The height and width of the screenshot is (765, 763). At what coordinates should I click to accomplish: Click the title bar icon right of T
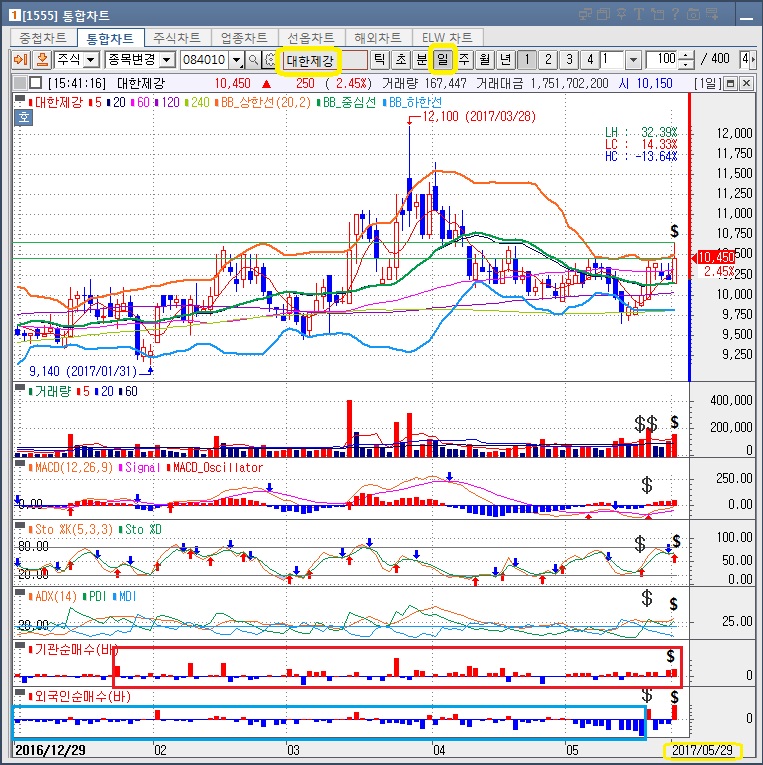tap(657, 14)
